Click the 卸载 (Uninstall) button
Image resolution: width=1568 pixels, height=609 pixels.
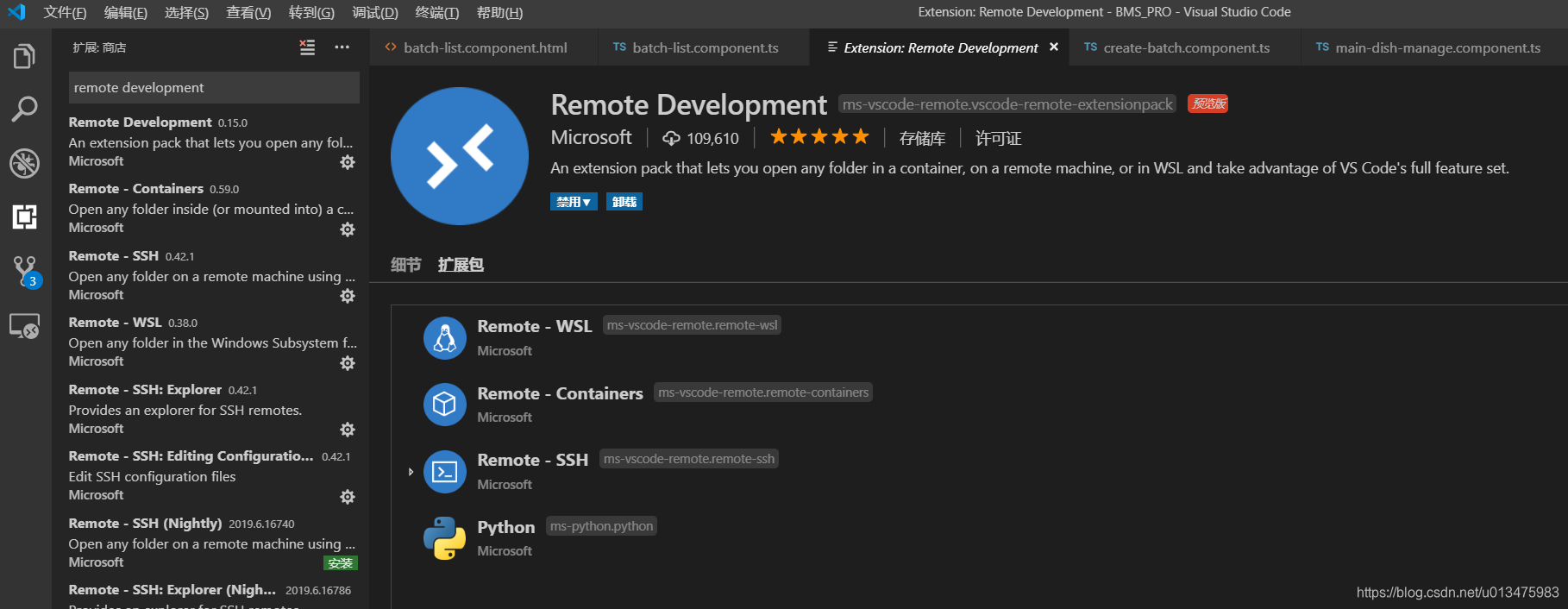pyautogui.click(x=624, y=202)
